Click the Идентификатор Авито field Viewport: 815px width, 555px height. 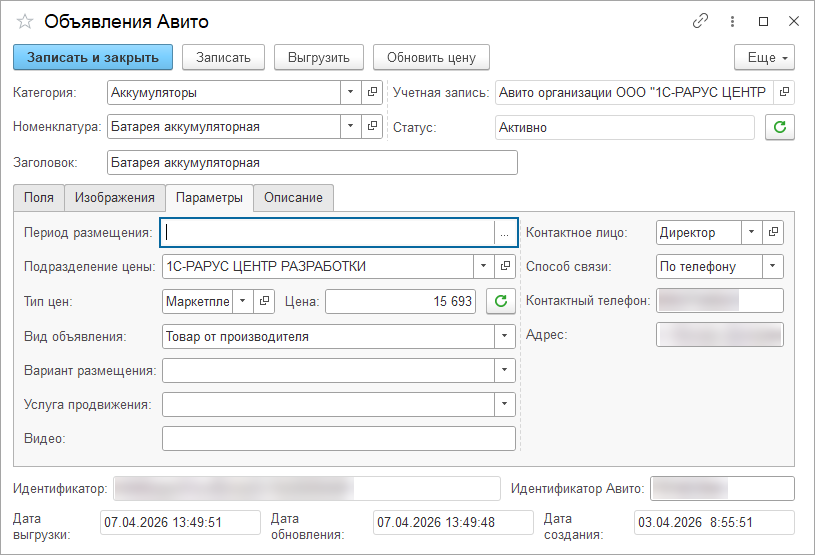(722, 488)
